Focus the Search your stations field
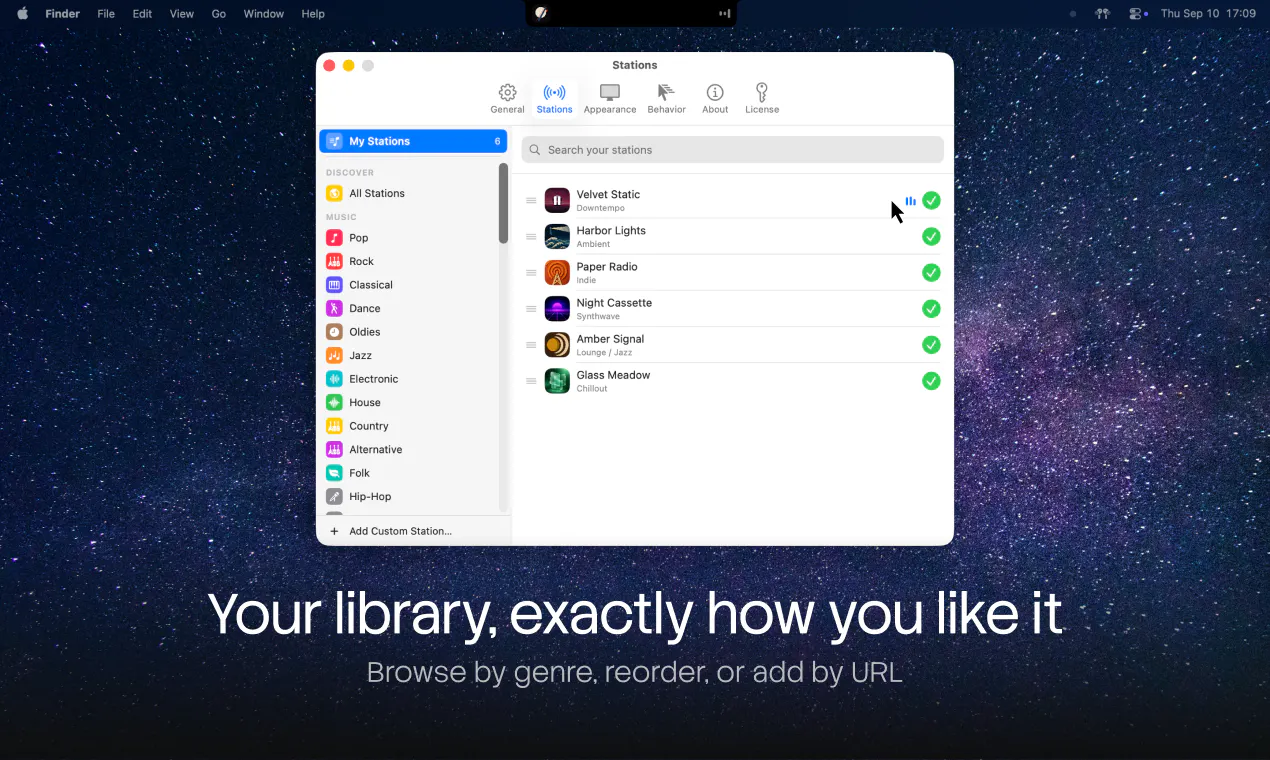Image resolution: width=1270 pixels, height=760 pixels. tap(733, 150)
